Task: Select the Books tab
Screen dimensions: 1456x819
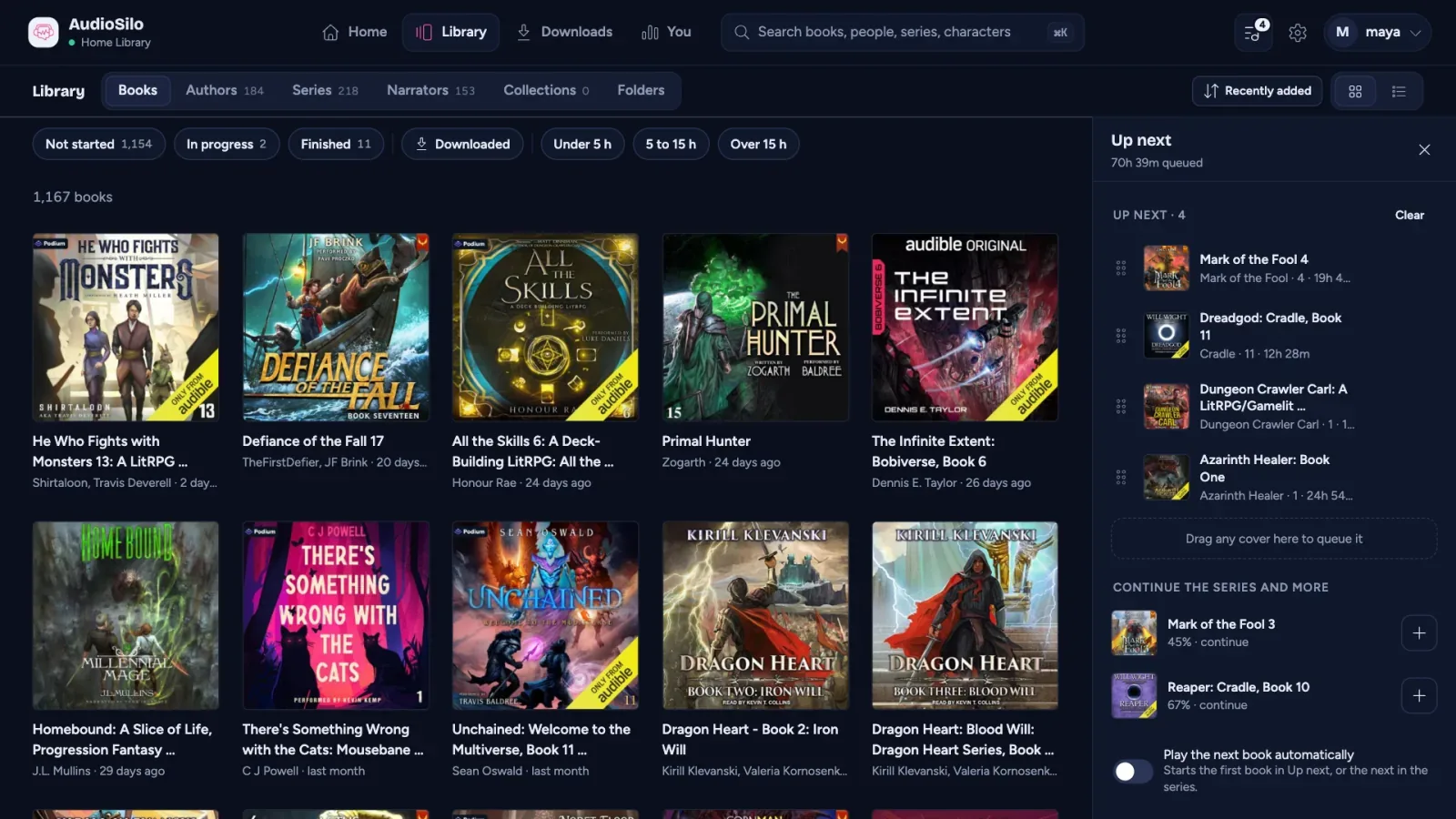Action: pos(137,90)
